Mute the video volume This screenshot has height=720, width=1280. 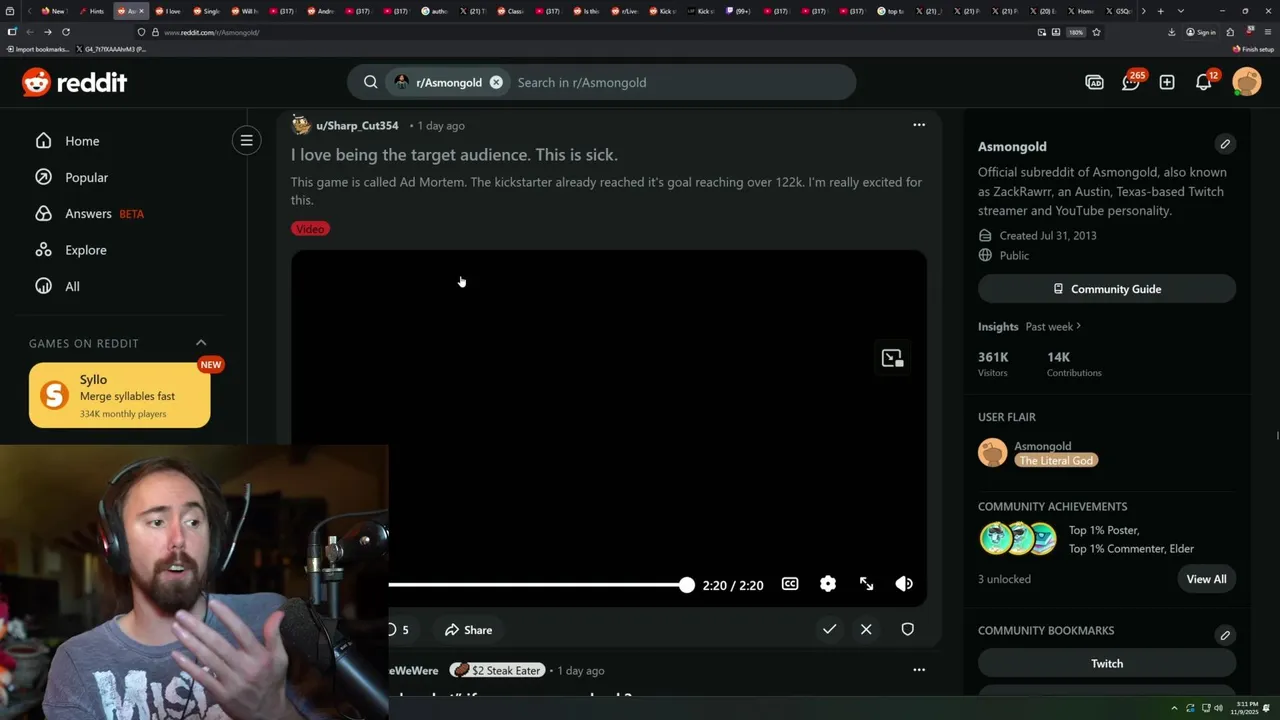[x=904, y=584]
